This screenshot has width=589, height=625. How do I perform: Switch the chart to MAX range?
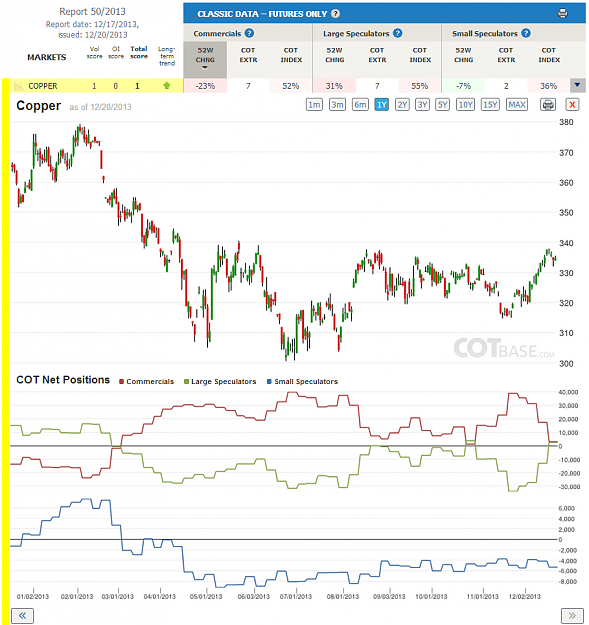[x=517, y=105]
